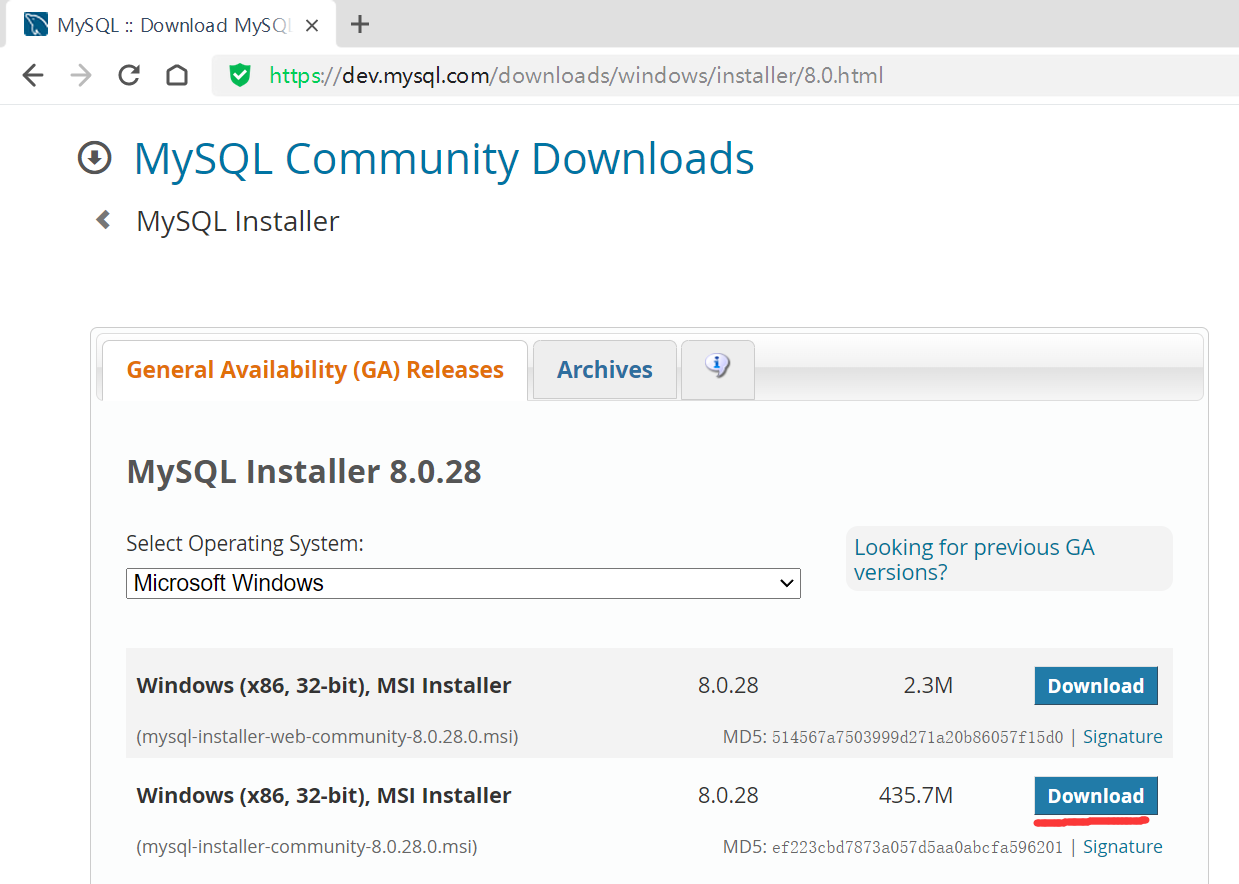Screen dimensions: 1239x884
Task: Open the information tab icon
Action: (717, 367)
